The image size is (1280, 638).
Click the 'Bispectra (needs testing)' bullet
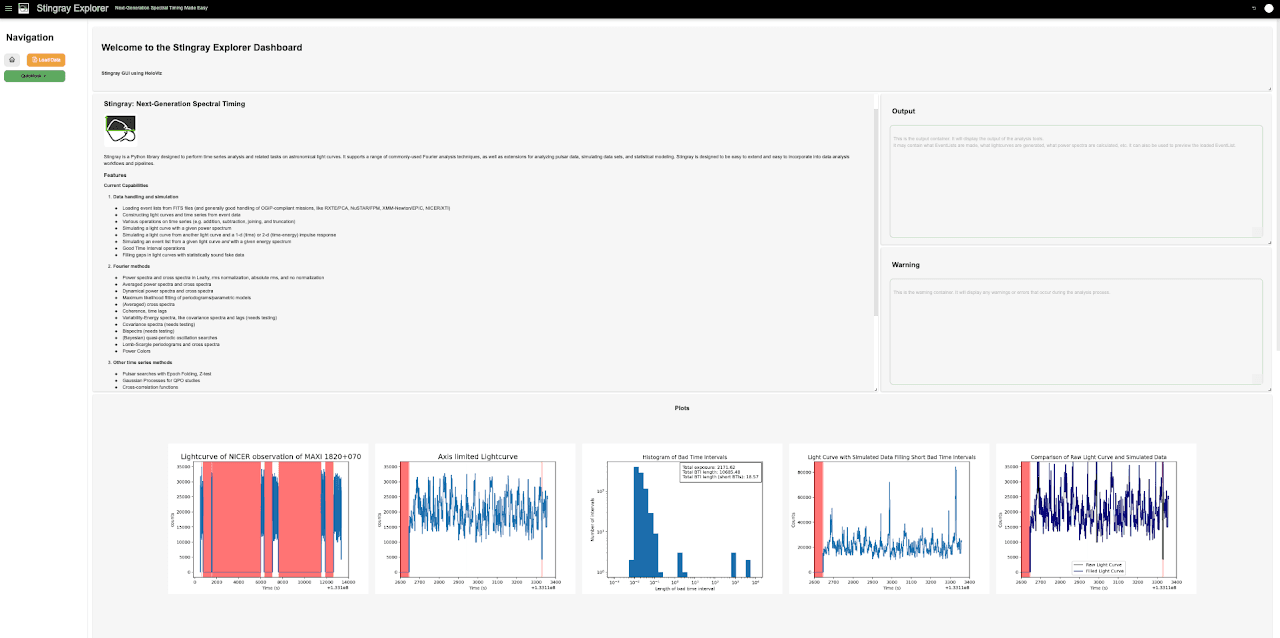click(148, 332)
